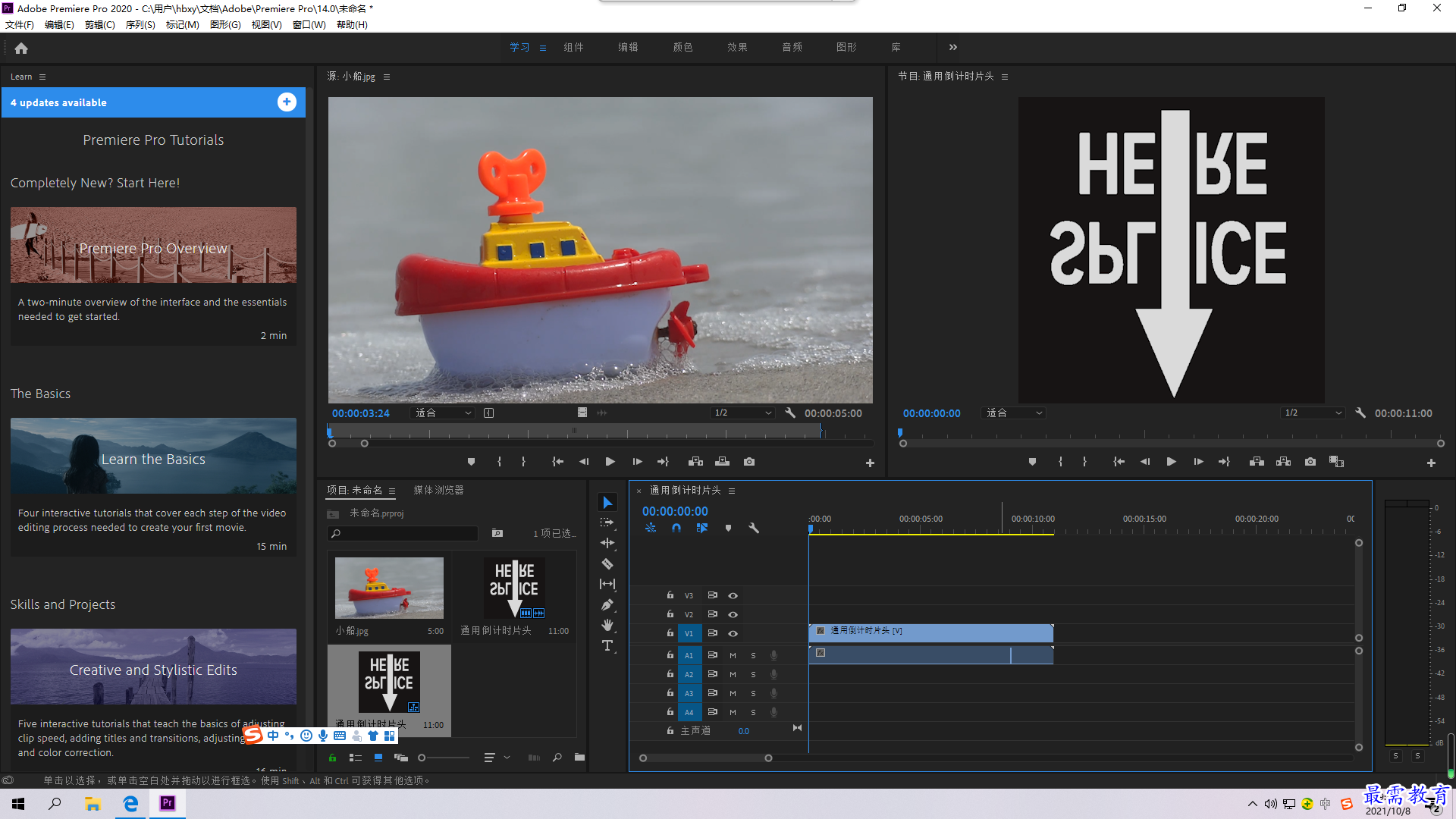Click 4 updates available plus button
1456x819 pixels.
(x=287, y=102)
